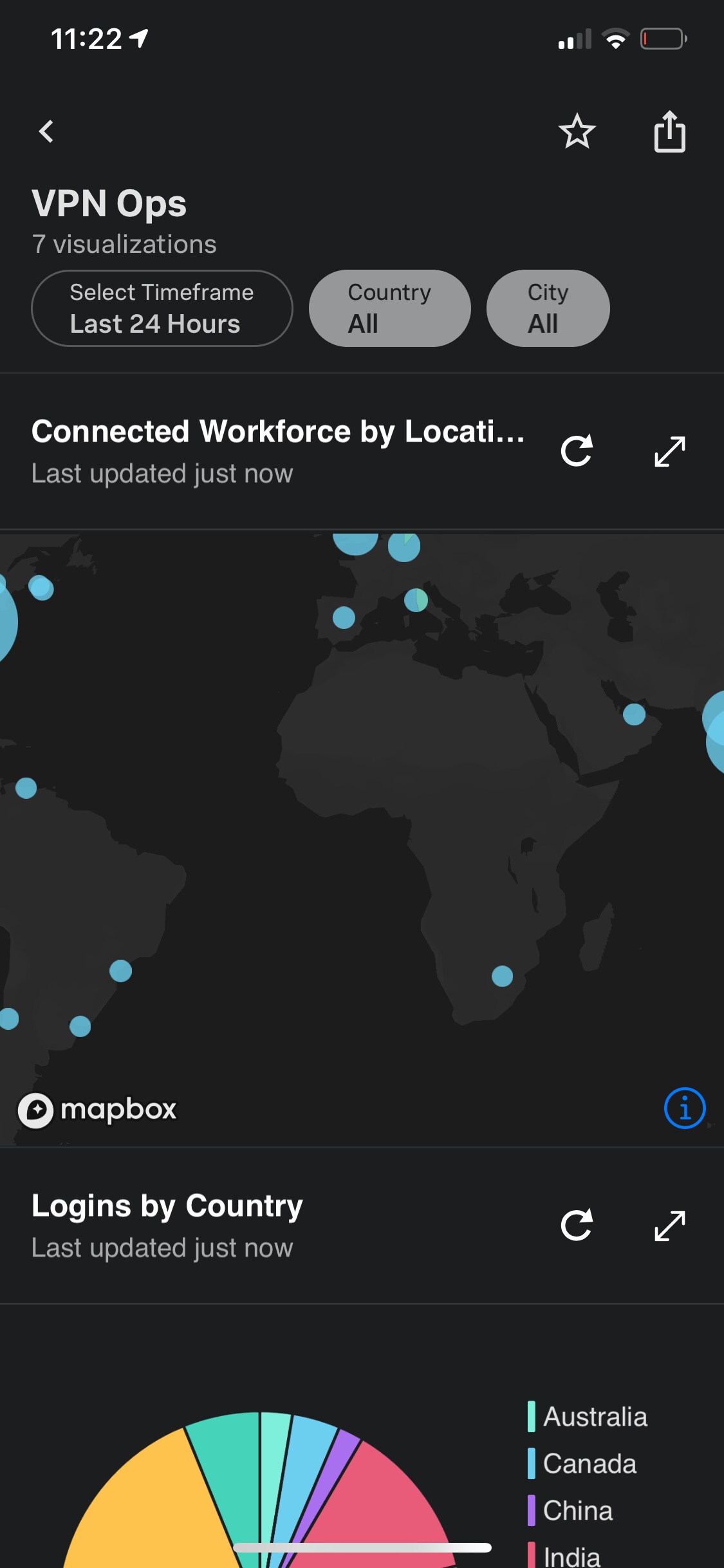
Task: Select the map bubble over Spain
Action: click(x=344, y=617)
